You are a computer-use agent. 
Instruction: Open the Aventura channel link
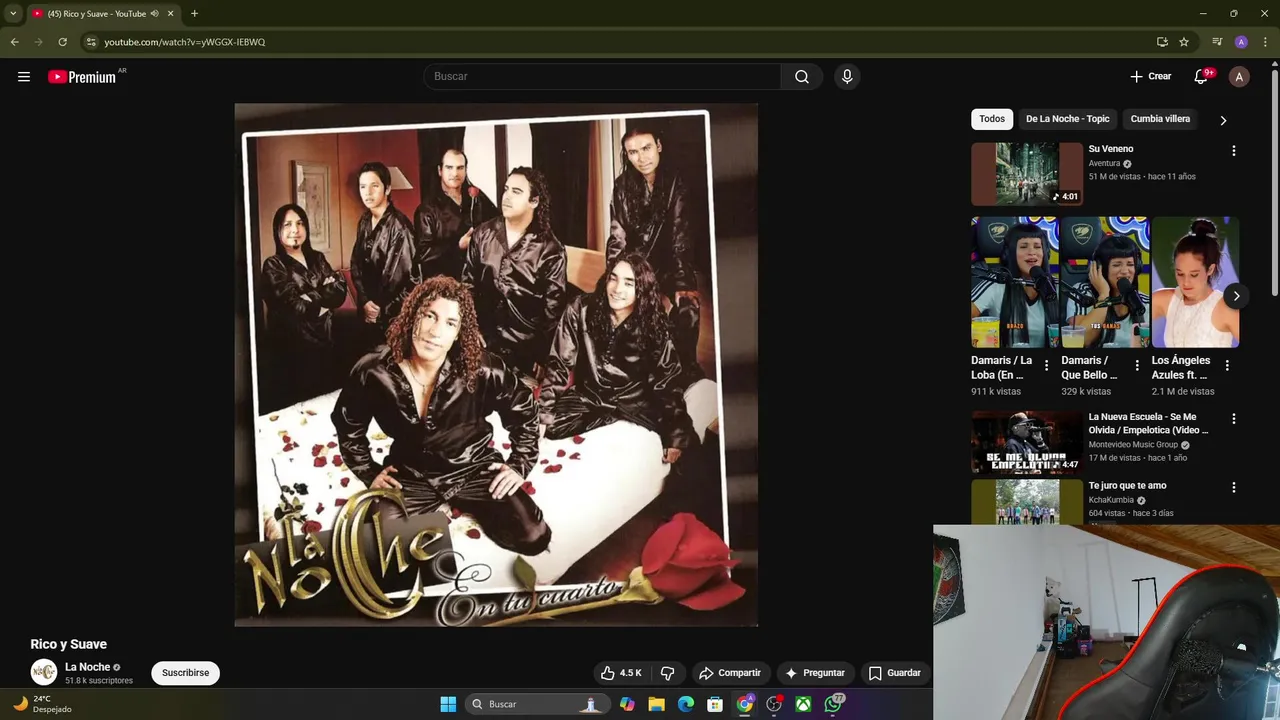(x=1104, y=163)
